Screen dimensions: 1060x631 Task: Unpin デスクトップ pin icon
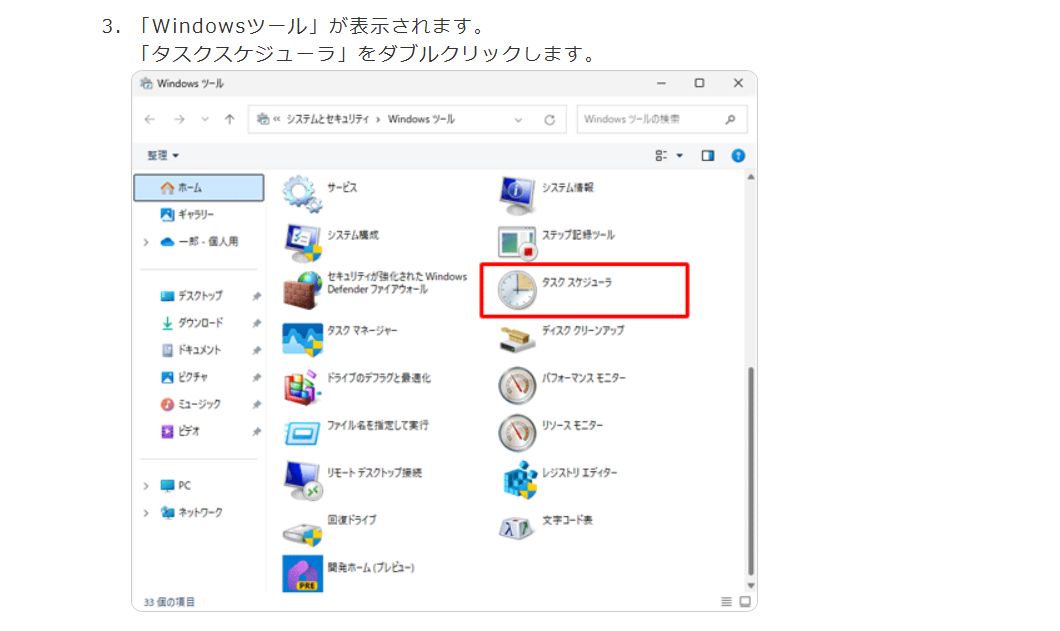tap(256, 296)
